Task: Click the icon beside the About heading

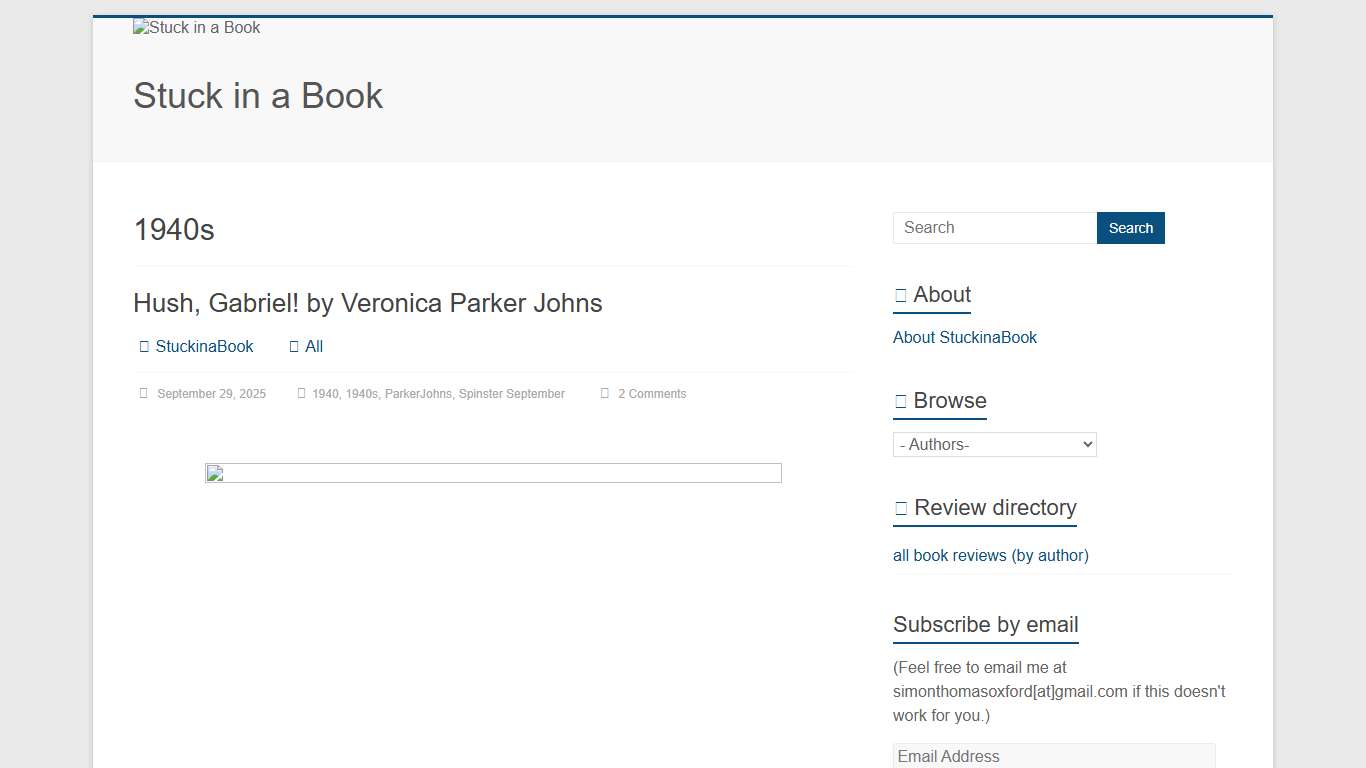Action: tap(900, 295)
